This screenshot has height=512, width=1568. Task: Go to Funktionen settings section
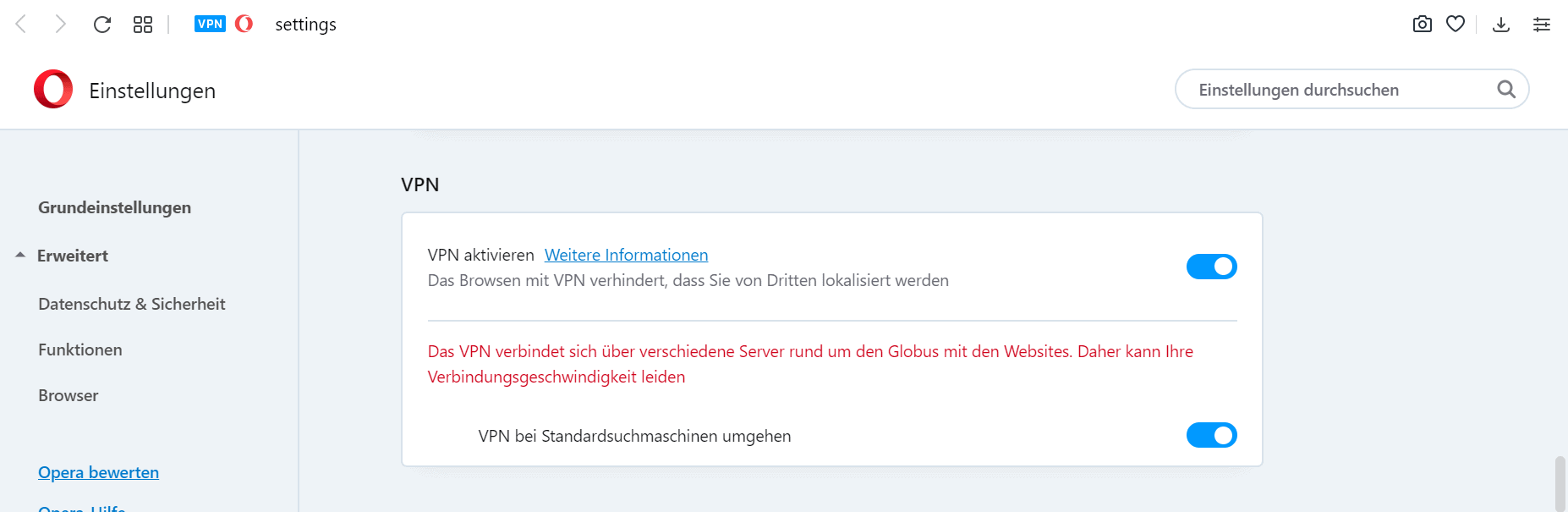point(80,350)
